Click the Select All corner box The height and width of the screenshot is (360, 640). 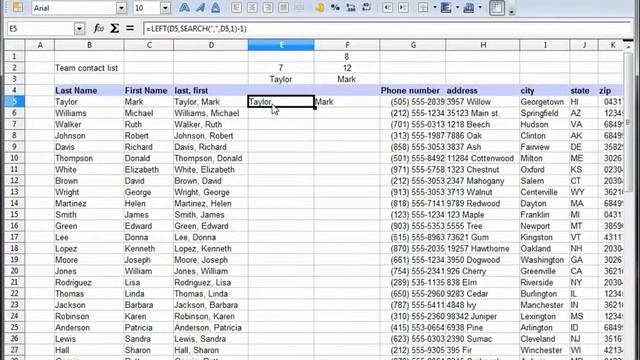15,45
